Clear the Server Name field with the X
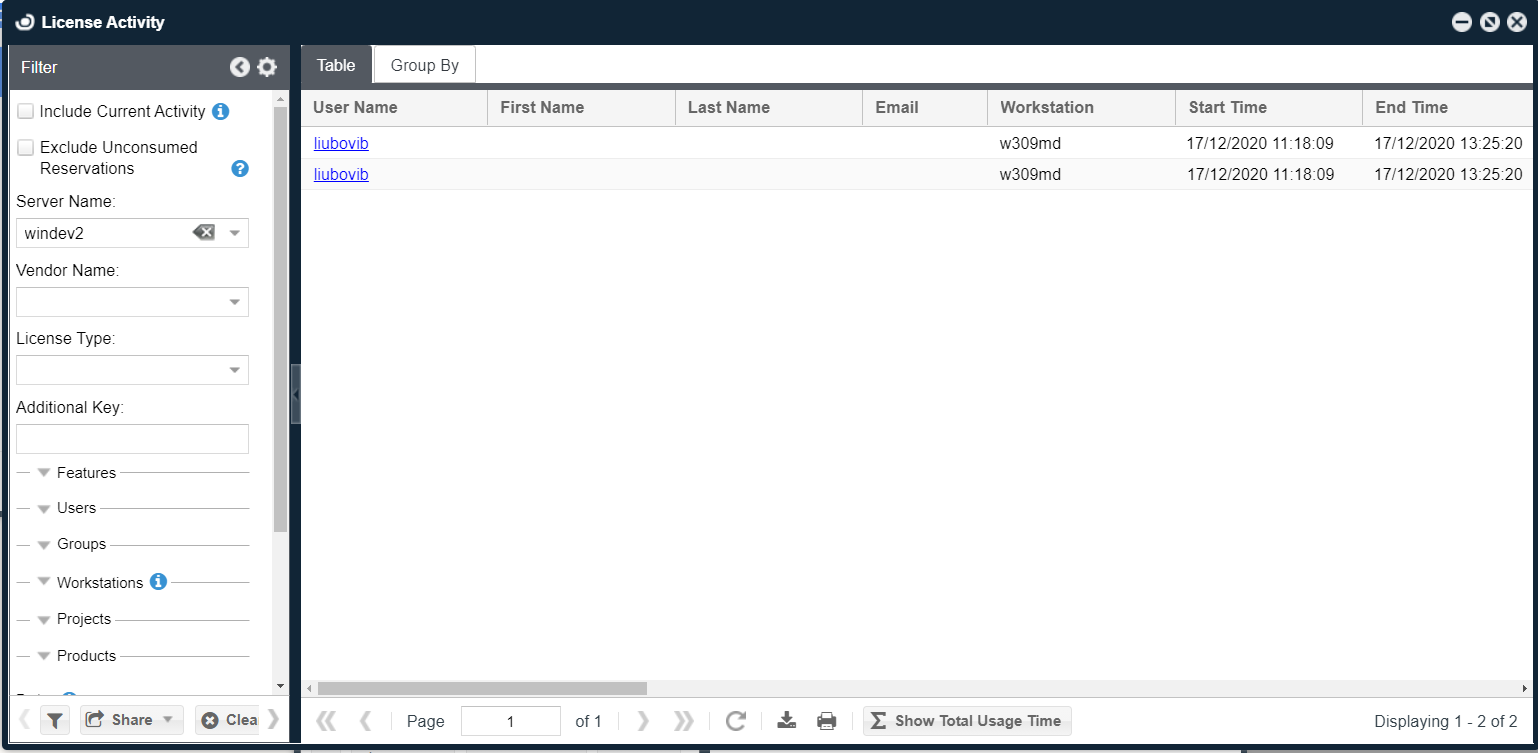The width and height of the screenshot is (1538, 753). [x=204, y=232]
